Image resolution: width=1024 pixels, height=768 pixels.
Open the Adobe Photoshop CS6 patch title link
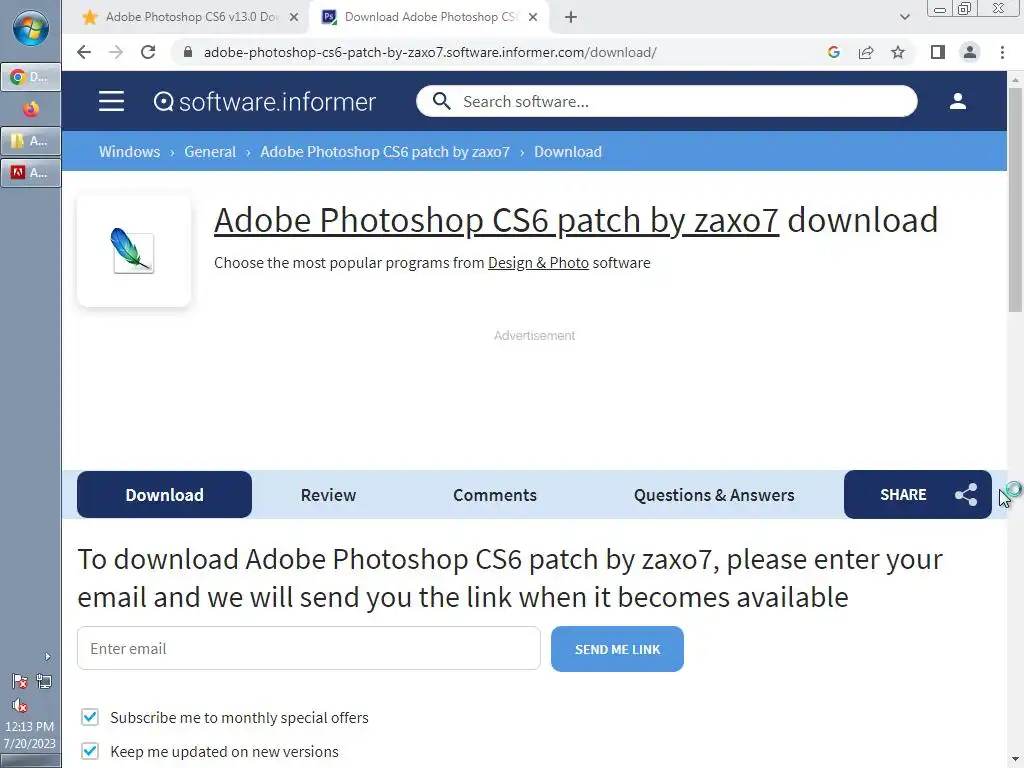pos(496,220)
